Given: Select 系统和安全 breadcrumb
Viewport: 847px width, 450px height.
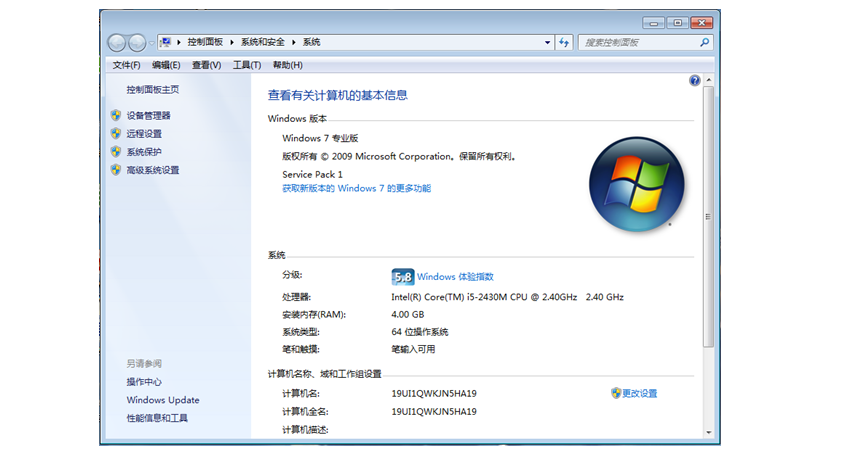Looking at the screenshot, I should [x=263, y=42].
